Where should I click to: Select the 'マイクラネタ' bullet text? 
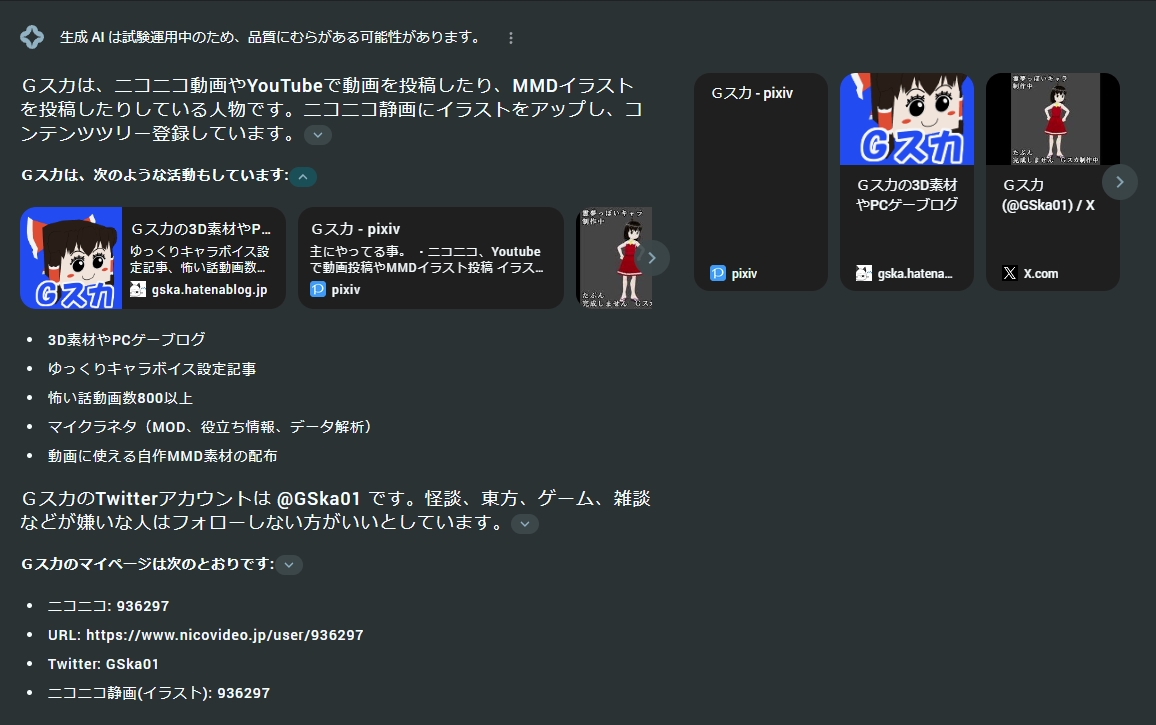point(212,427)
